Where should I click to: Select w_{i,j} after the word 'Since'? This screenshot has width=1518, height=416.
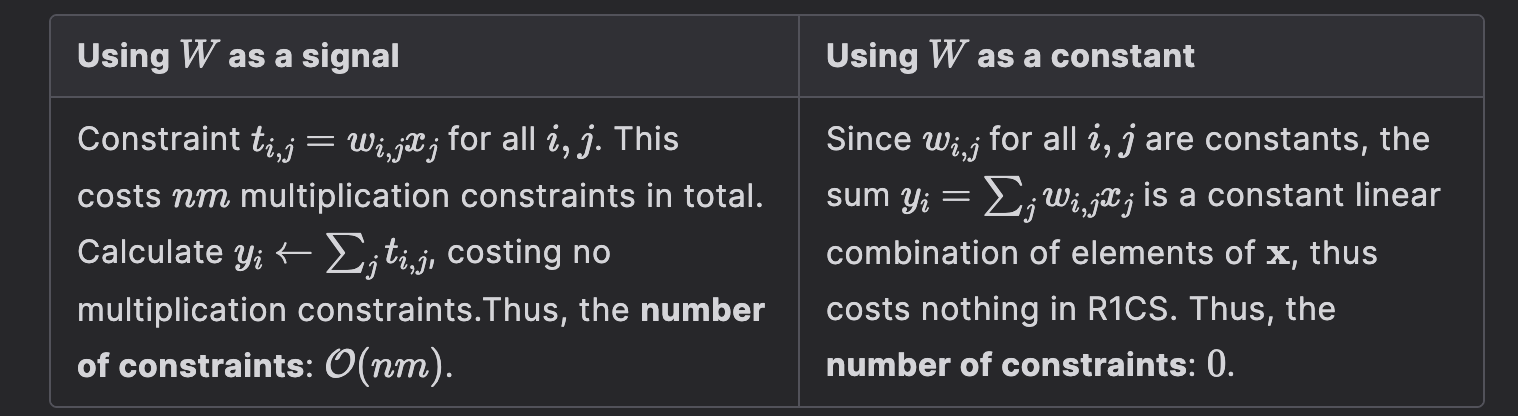950,141
